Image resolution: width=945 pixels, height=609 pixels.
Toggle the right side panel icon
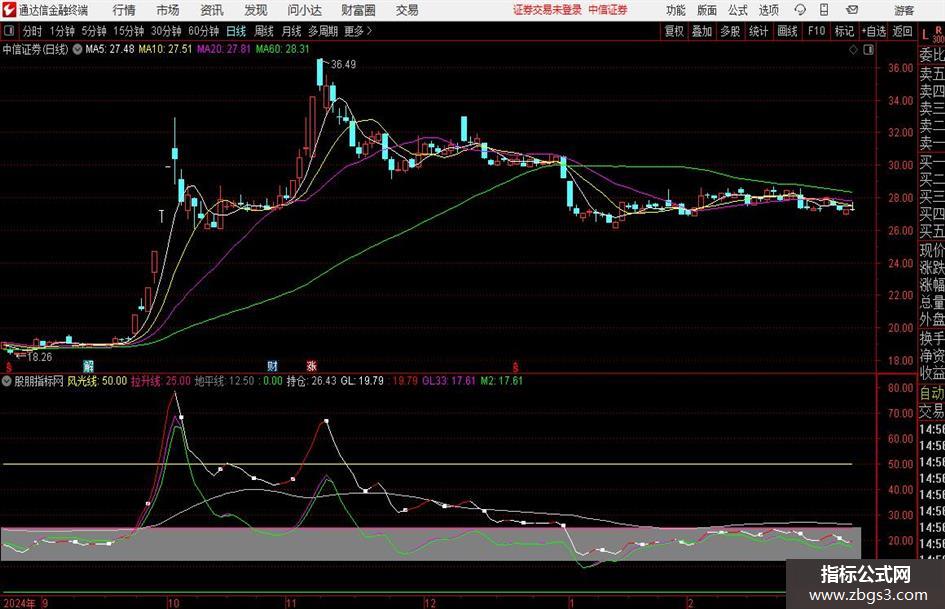point(868,49)
